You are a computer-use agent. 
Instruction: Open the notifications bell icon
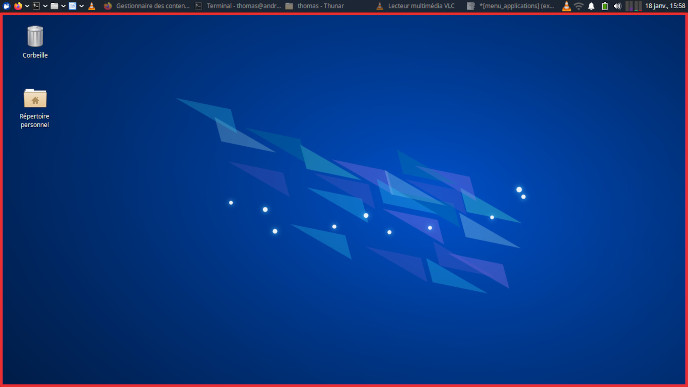pos(591,6)
